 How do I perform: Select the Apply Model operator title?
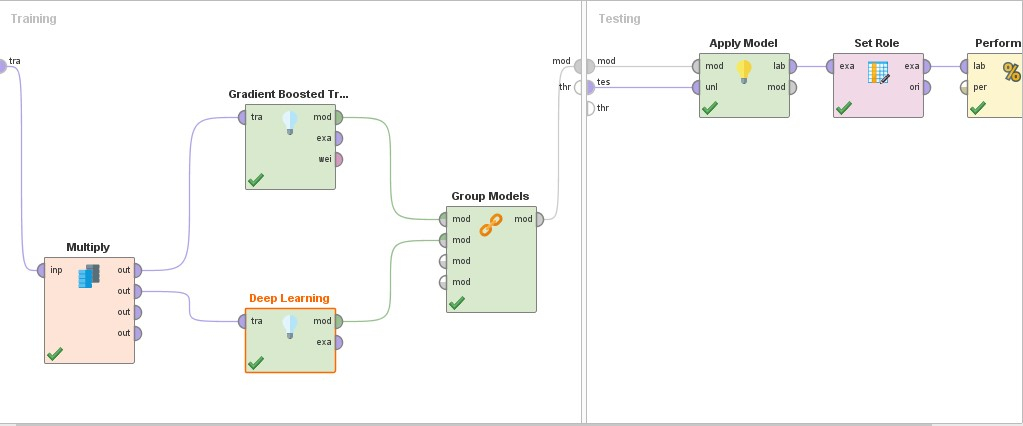pyautogui.click(x=744, y=43)
